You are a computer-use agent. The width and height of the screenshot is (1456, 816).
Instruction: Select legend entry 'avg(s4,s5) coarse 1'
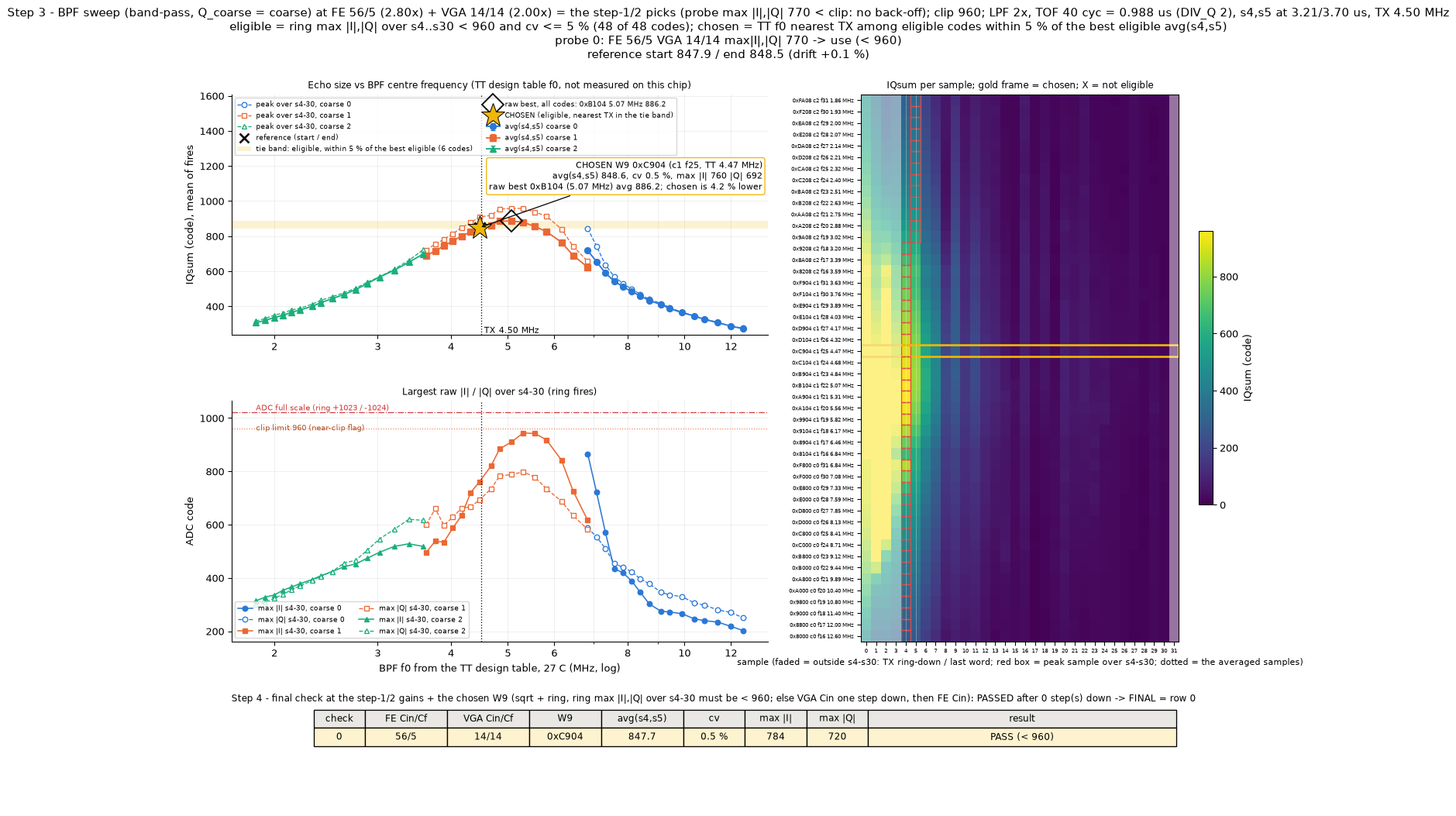(x=532, y=137)
